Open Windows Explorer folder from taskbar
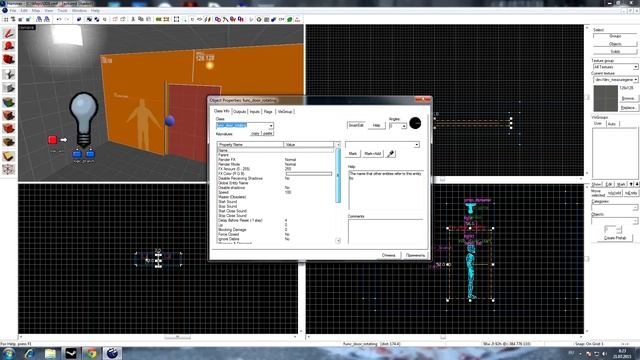This screenshot has width=640, height=360. pyautogui.click(x=50, y=353)
